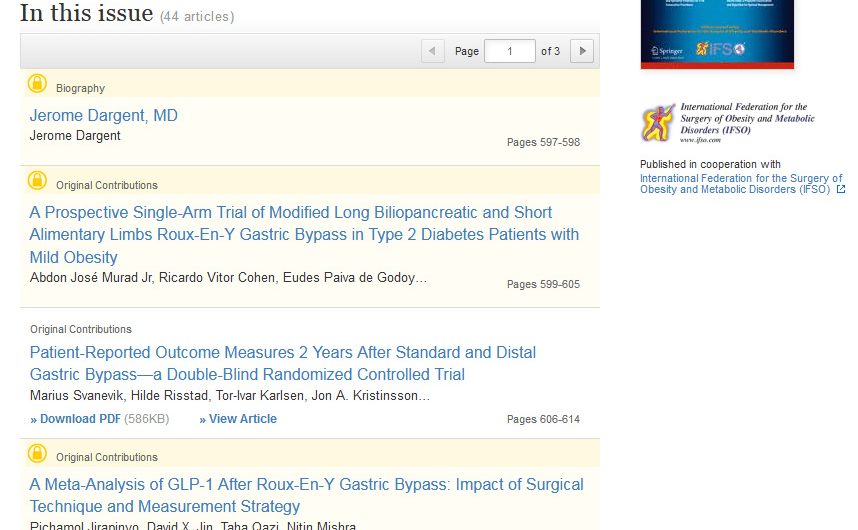Open the Jerome Dargent, MD article

(x=103, y=116)
